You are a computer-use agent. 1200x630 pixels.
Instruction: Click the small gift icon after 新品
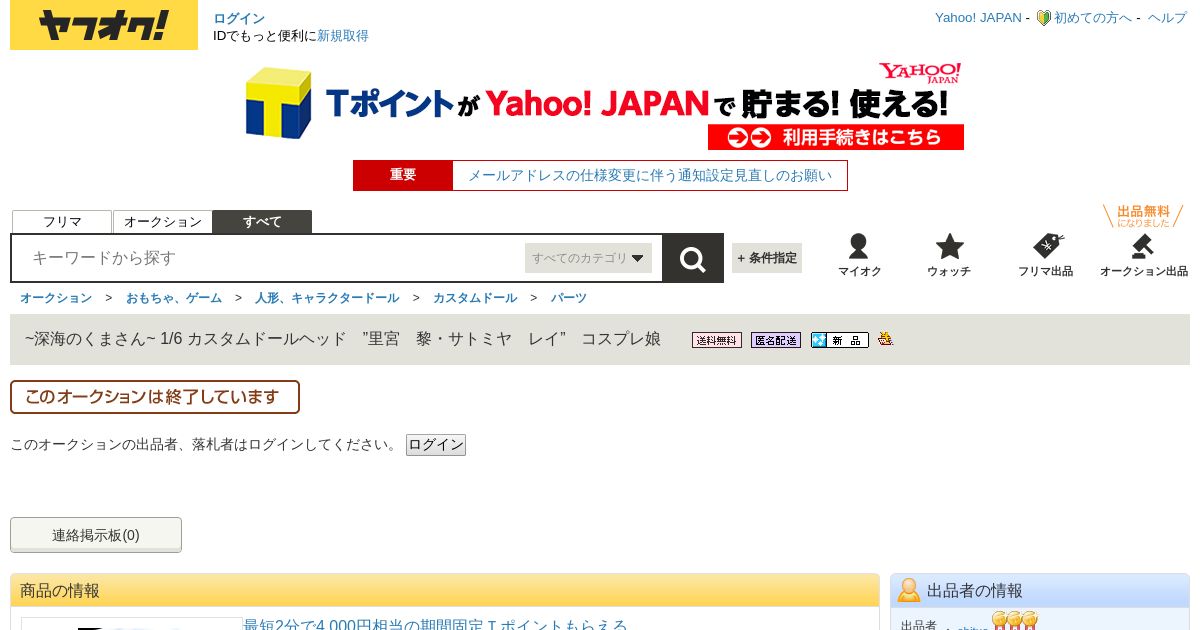tap(885, 339)
